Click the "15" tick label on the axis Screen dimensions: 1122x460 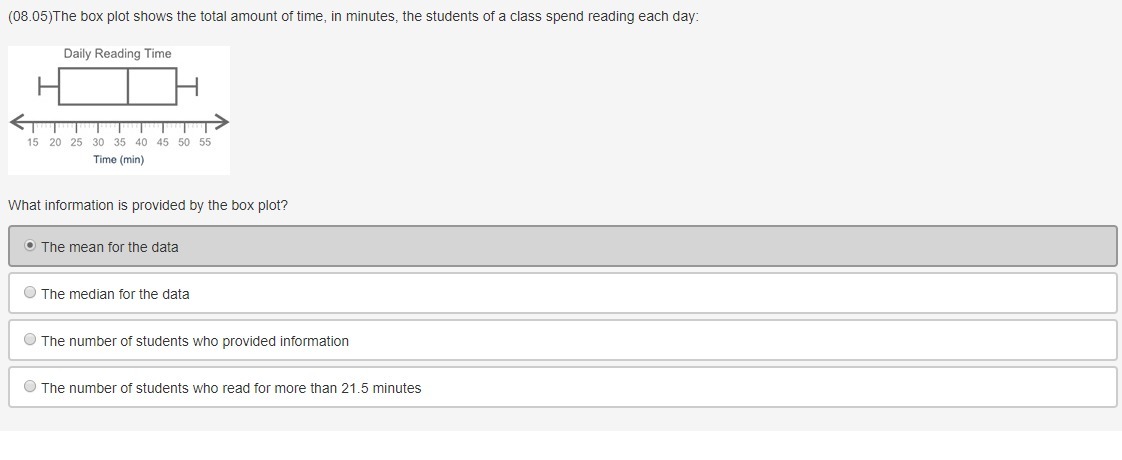pyautogui.click(x=33, y=143)
